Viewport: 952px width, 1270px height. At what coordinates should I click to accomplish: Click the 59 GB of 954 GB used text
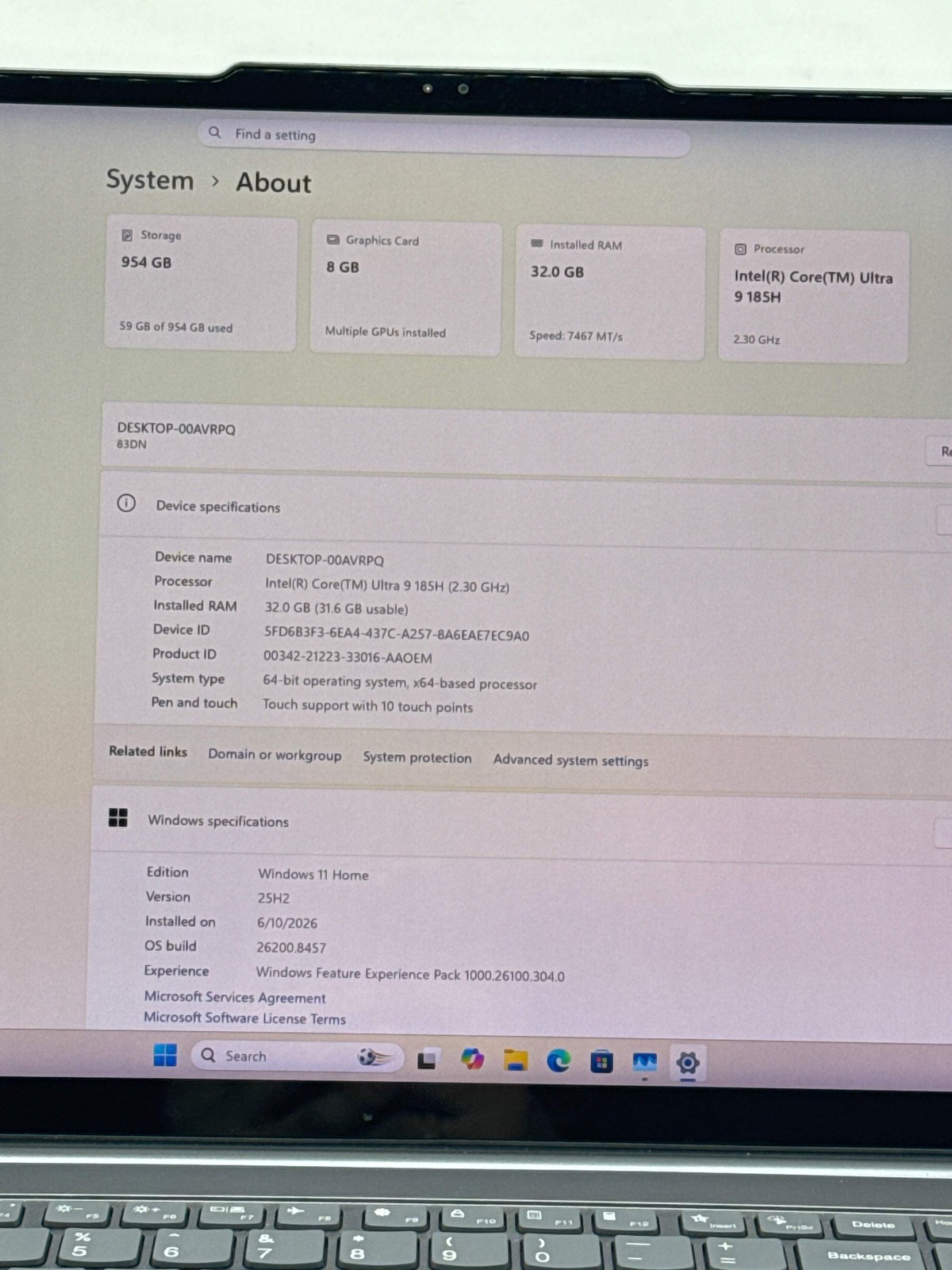tap(176, 326)
